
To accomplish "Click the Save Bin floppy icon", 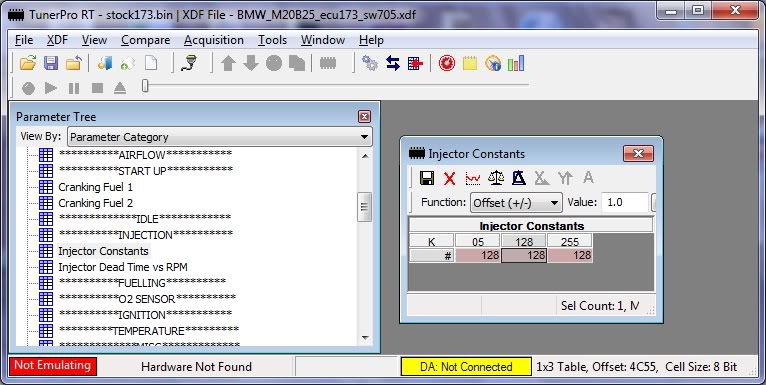I will coord(51,64).
